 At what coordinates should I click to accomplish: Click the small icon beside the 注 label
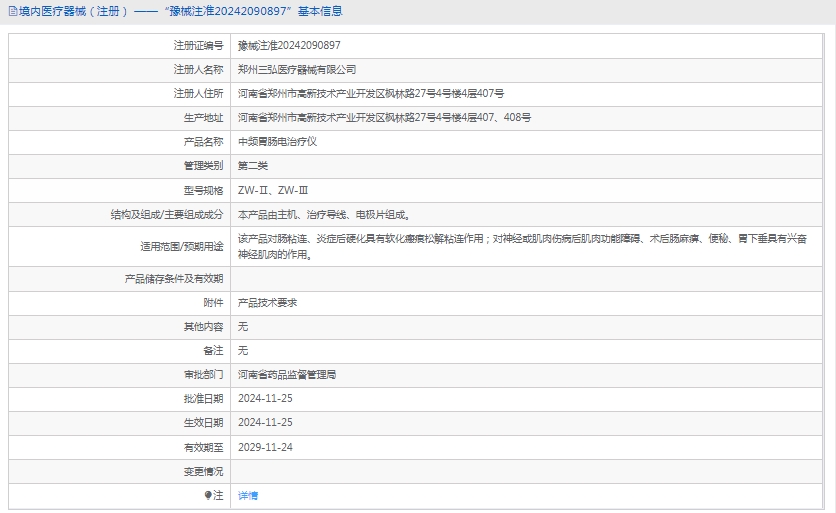pyautogui.click(x=209, y=496)
